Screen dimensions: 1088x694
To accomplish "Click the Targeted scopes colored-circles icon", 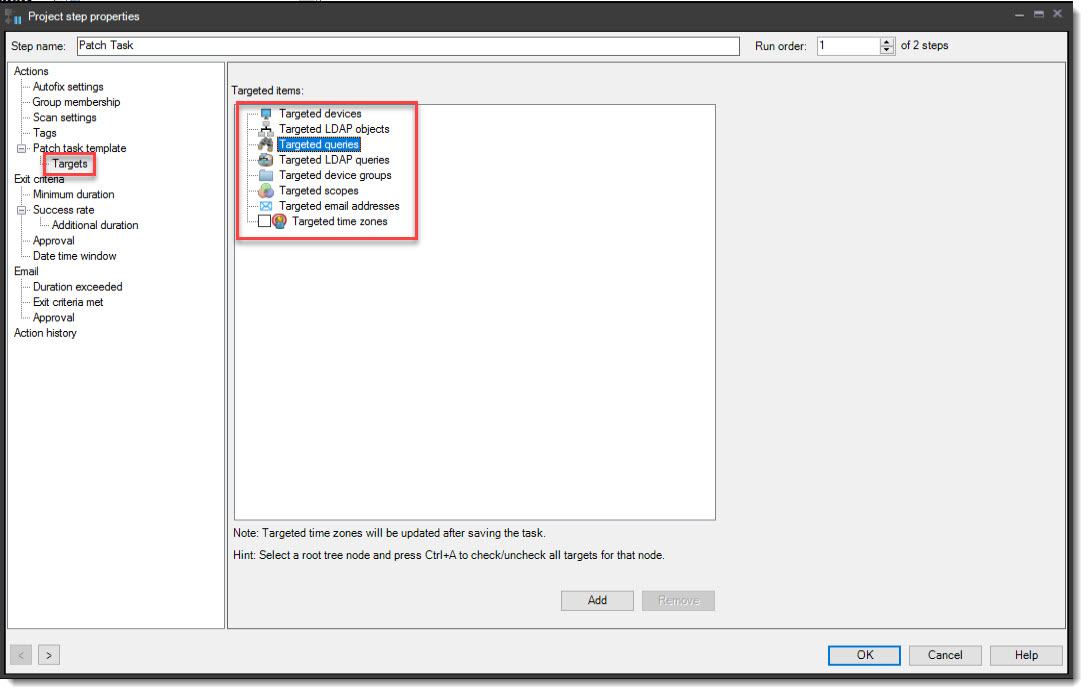I will pyautogui.click(x=265, y=190).
